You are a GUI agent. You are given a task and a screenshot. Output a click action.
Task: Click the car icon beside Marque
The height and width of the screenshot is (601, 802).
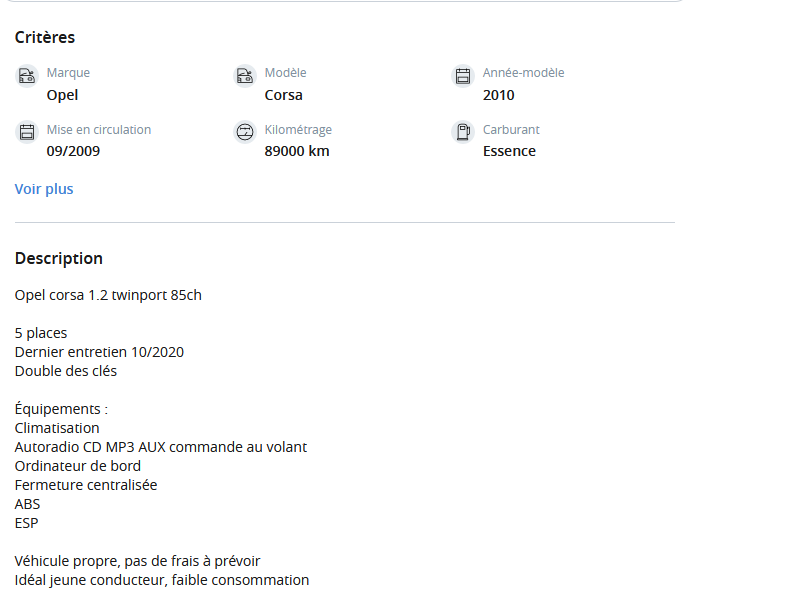click(27, 76)
